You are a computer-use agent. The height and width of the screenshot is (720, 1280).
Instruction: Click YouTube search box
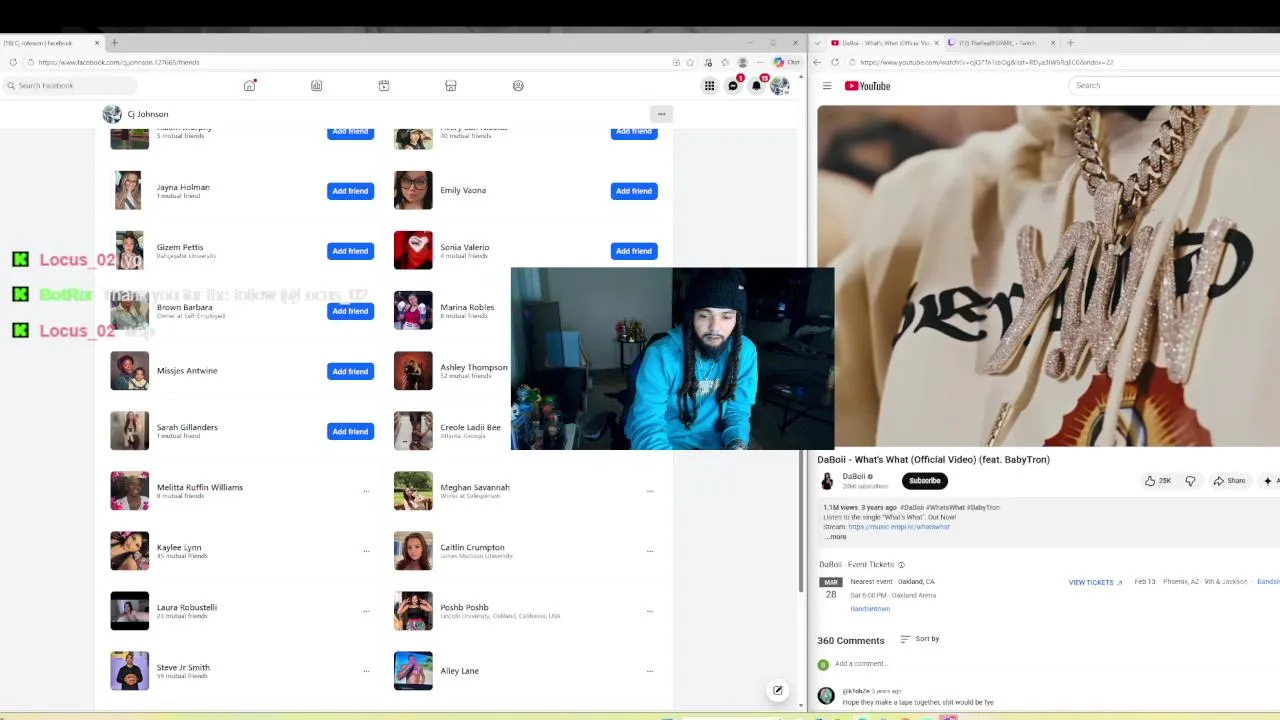1174,85
